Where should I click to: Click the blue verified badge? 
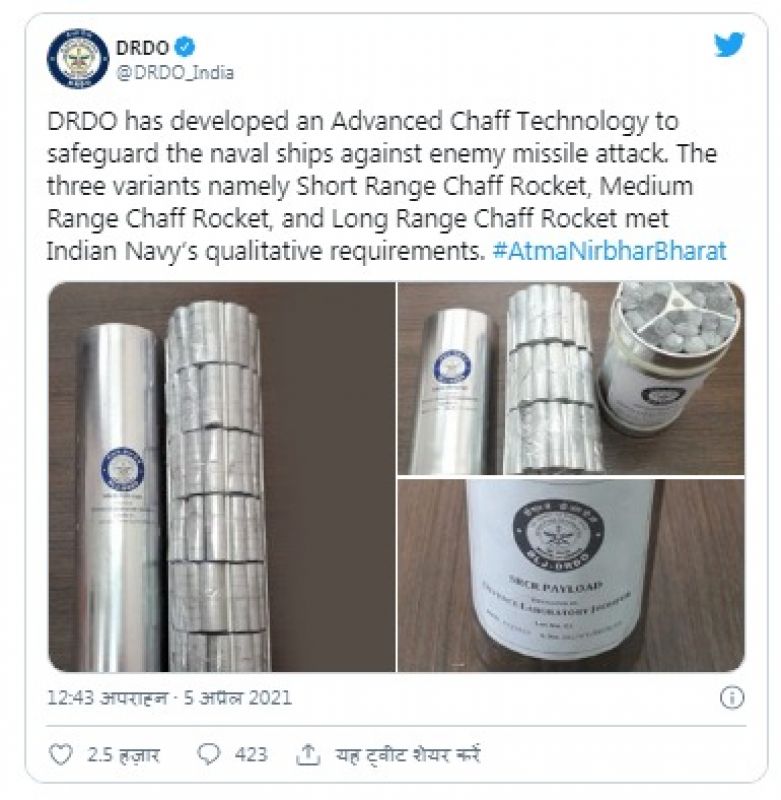185,47
